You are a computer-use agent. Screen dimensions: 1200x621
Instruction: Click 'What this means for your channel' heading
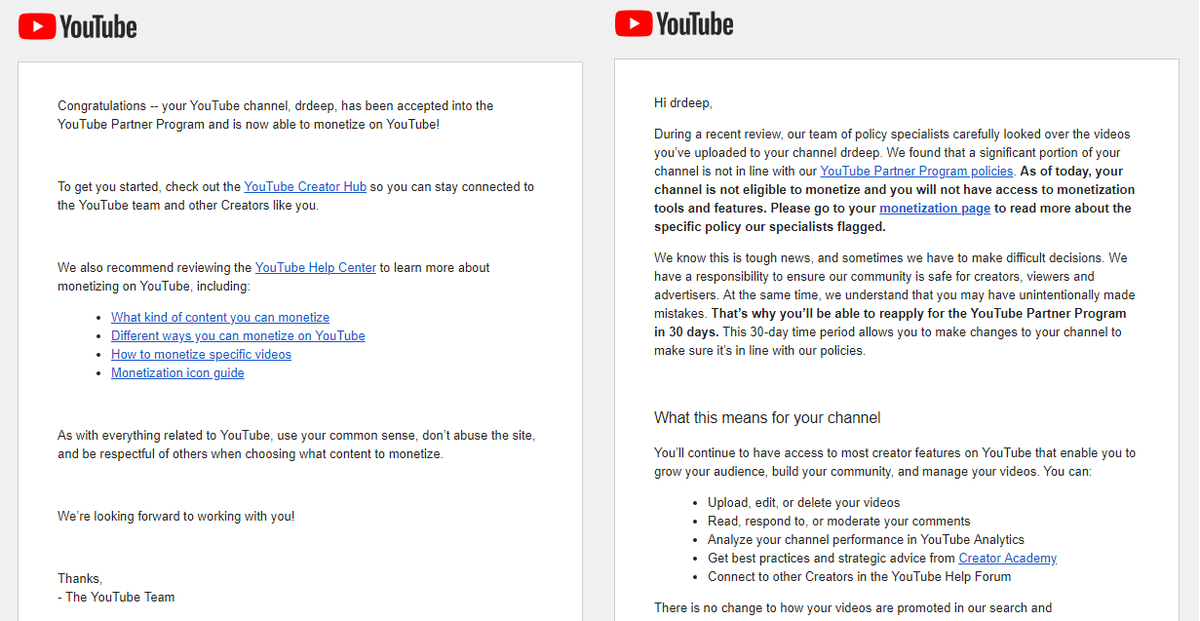pos(767,417)
